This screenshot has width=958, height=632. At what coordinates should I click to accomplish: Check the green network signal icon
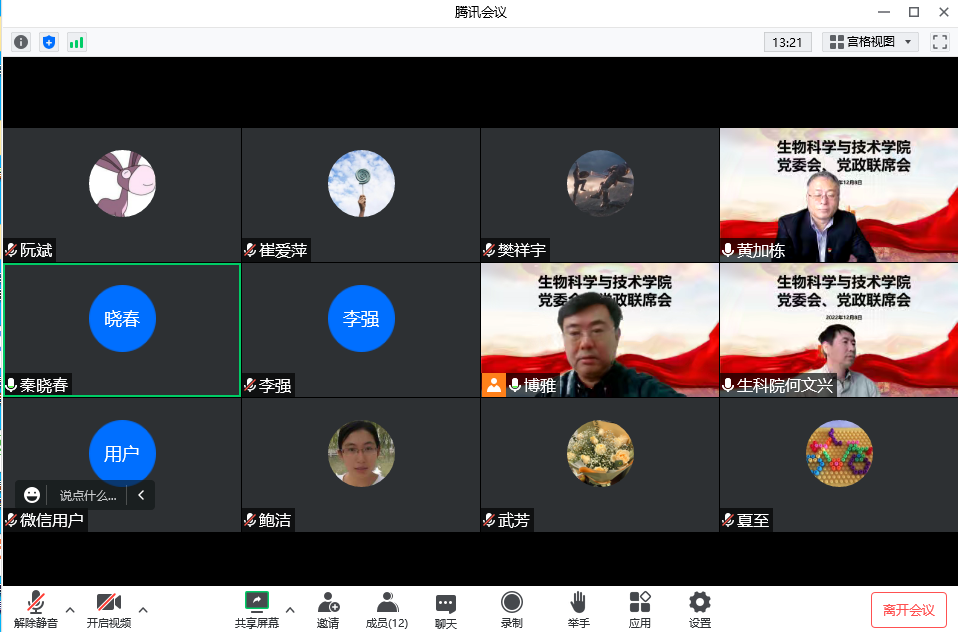[77, 42]
